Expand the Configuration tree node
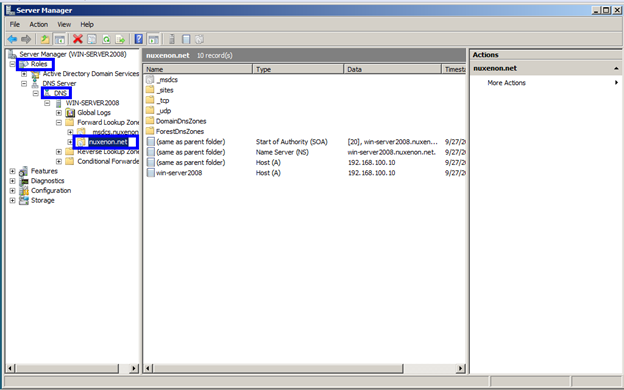624x390 pixels. coord(12,191)
